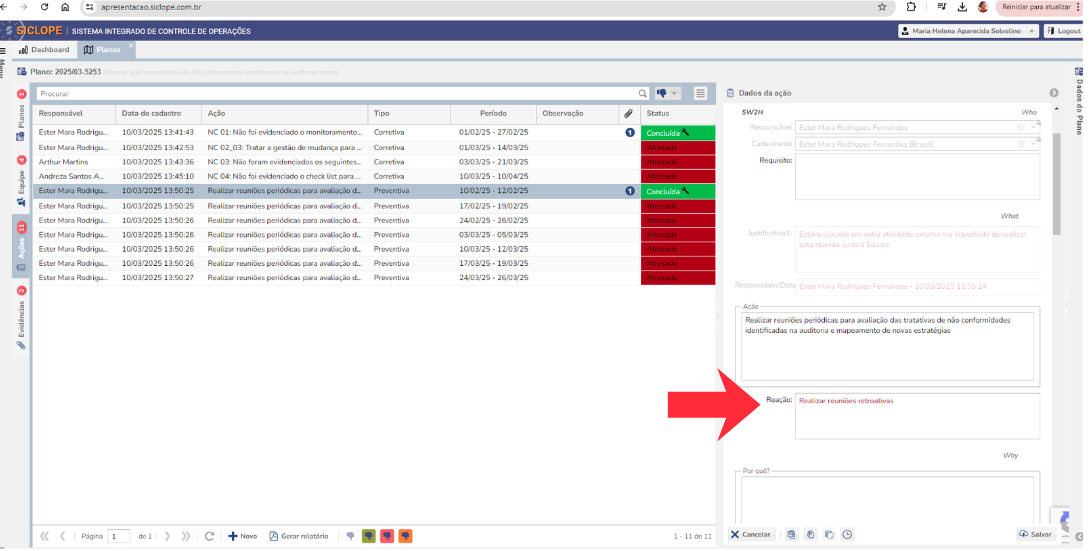This screenshot has height=551, width=1091.
Task: Click the list view icon beside the search bar
Action: click(701, 93)
